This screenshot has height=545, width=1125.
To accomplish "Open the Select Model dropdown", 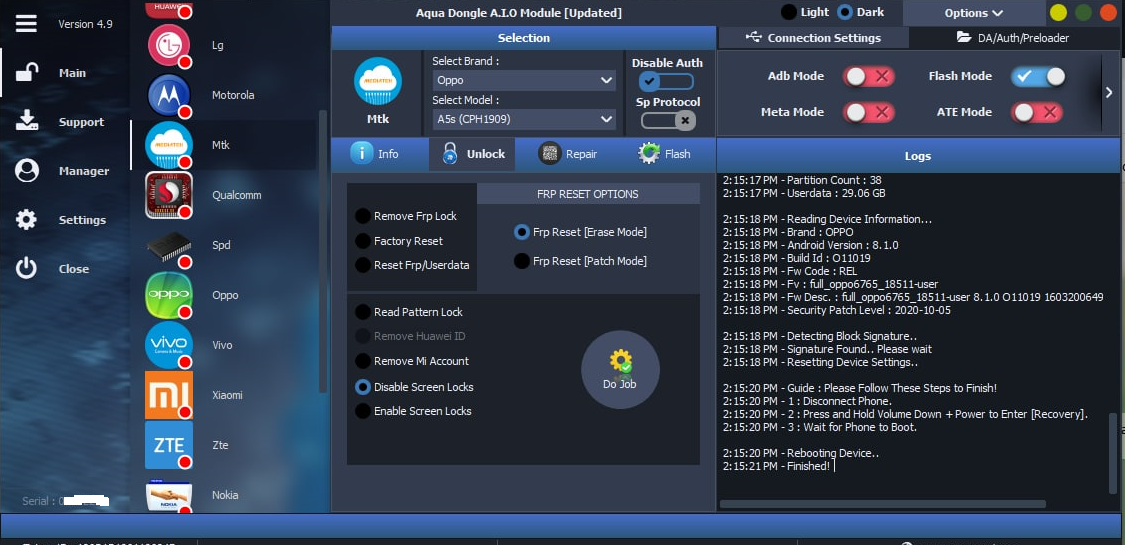I will (x=524, y=119).
